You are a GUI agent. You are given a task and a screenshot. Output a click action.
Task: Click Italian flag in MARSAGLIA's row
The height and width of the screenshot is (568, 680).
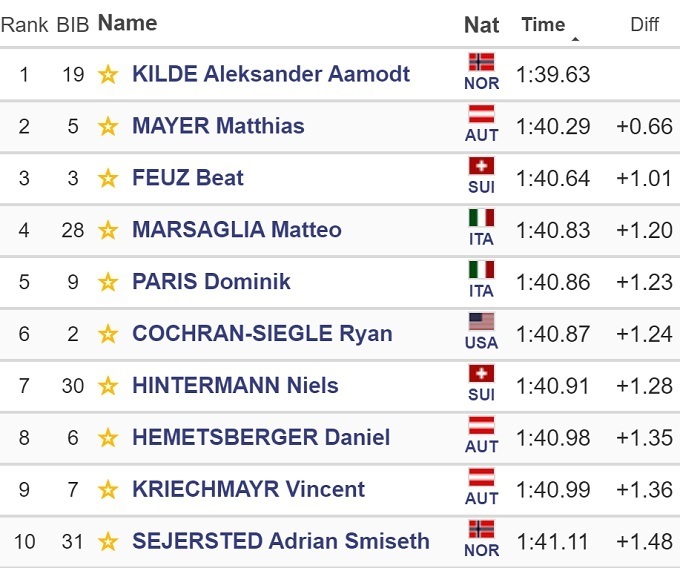tap(481, 218)
